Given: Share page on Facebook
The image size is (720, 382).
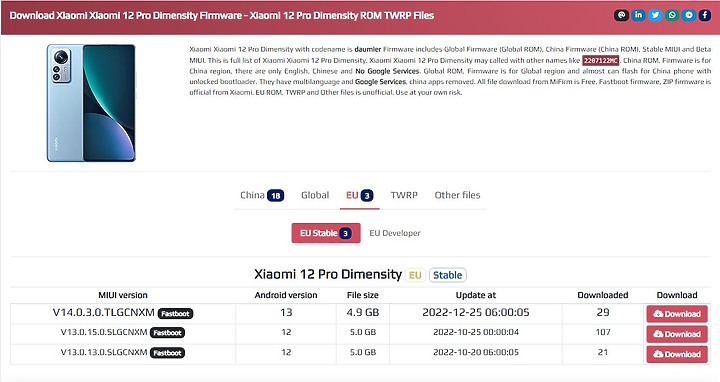Looking at the screenshot, I should pos(705,15).
